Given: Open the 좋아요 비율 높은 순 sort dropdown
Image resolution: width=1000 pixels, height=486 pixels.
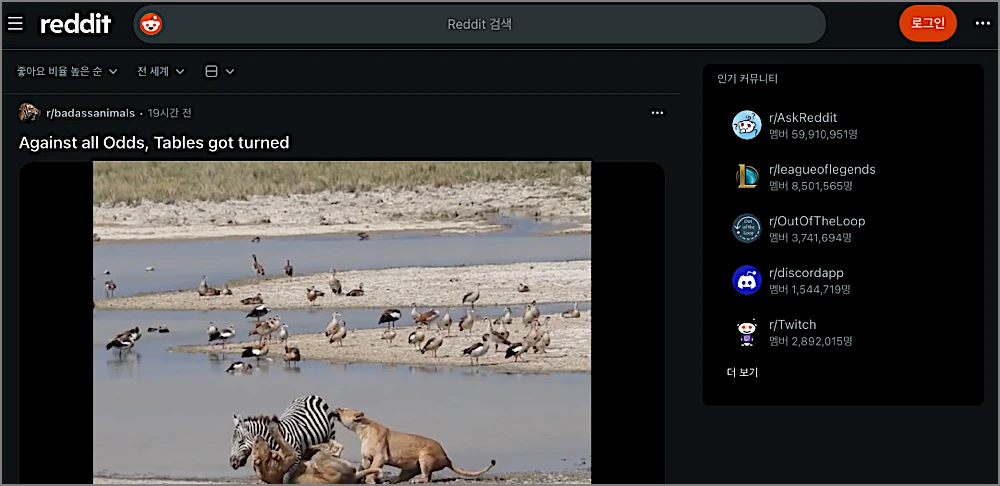Looking at the screenshot, I should (67, 71).
